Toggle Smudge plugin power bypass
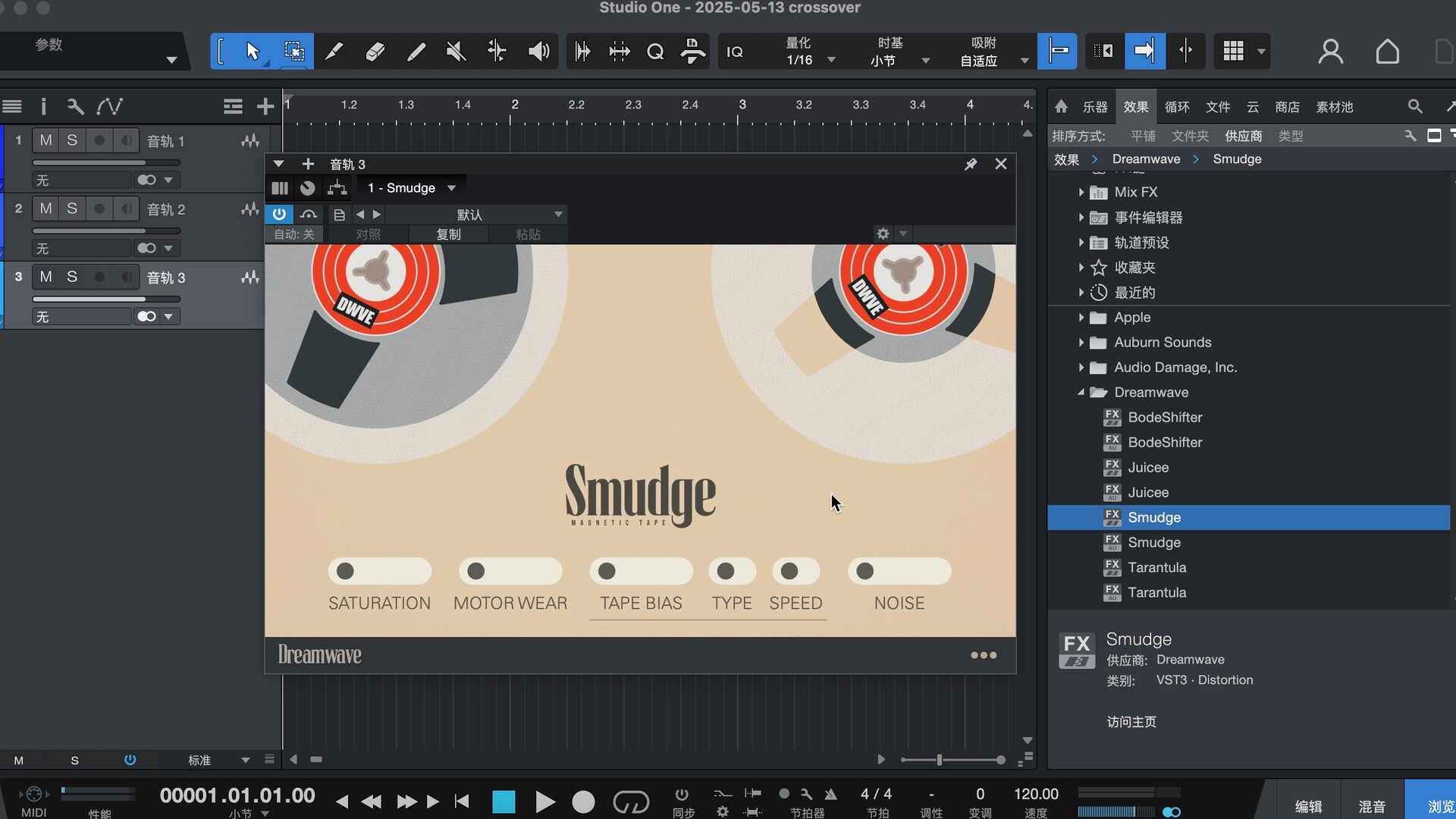Viewport: 1456px width, 819px height. tap(279, 215)
